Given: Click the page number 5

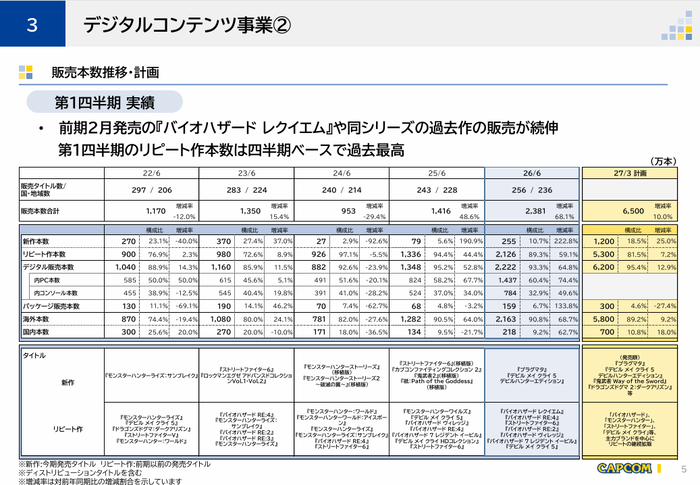Looking at the screenshot, I should point(683,469).
